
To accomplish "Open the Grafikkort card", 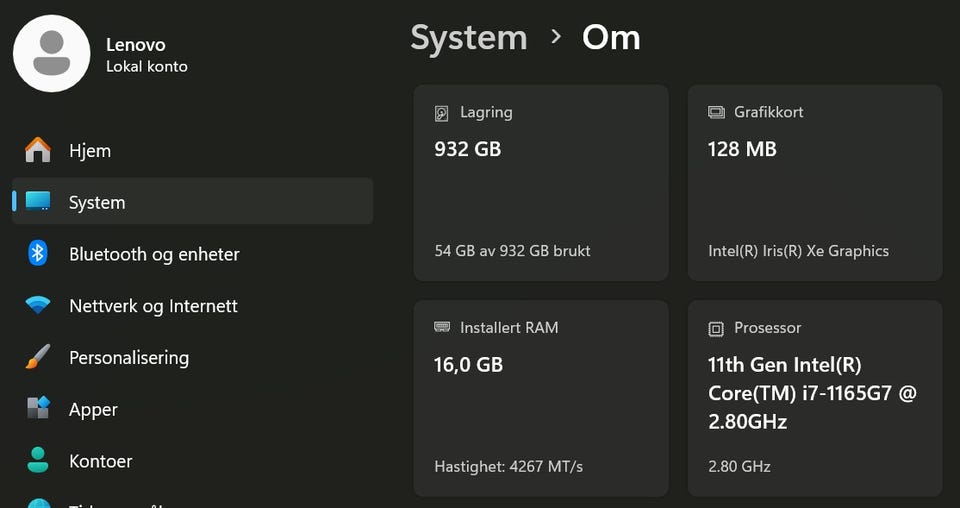I will pos(815,182).
